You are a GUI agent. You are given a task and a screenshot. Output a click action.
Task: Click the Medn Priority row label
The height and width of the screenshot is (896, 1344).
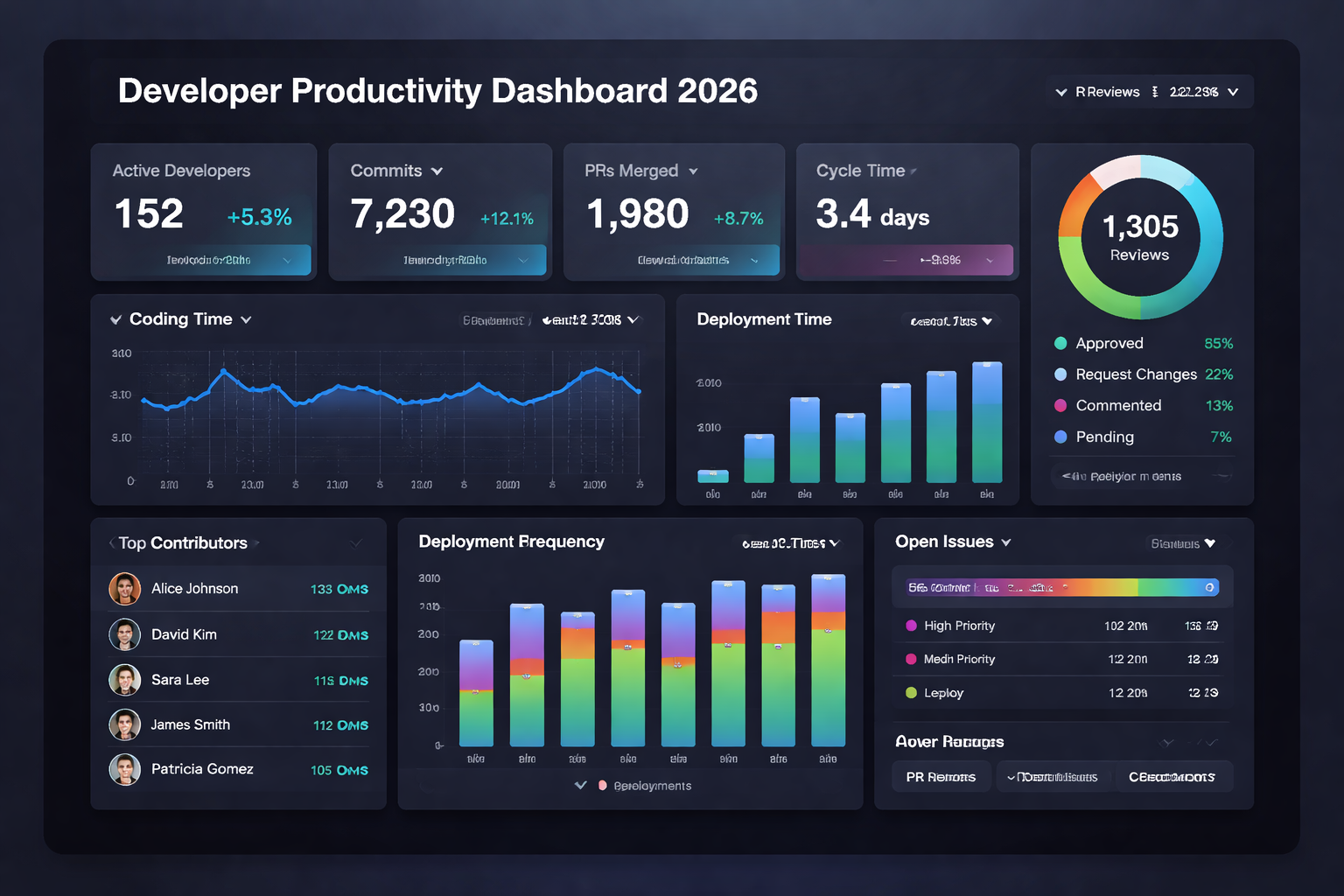(x=959, y=659)
